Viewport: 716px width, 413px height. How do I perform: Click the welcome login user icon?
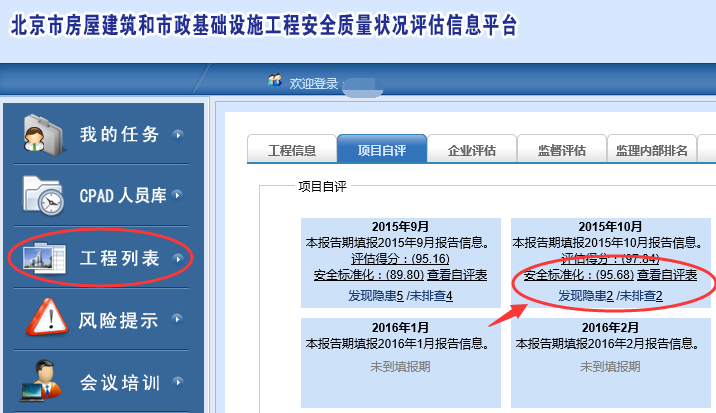(275, 82)
